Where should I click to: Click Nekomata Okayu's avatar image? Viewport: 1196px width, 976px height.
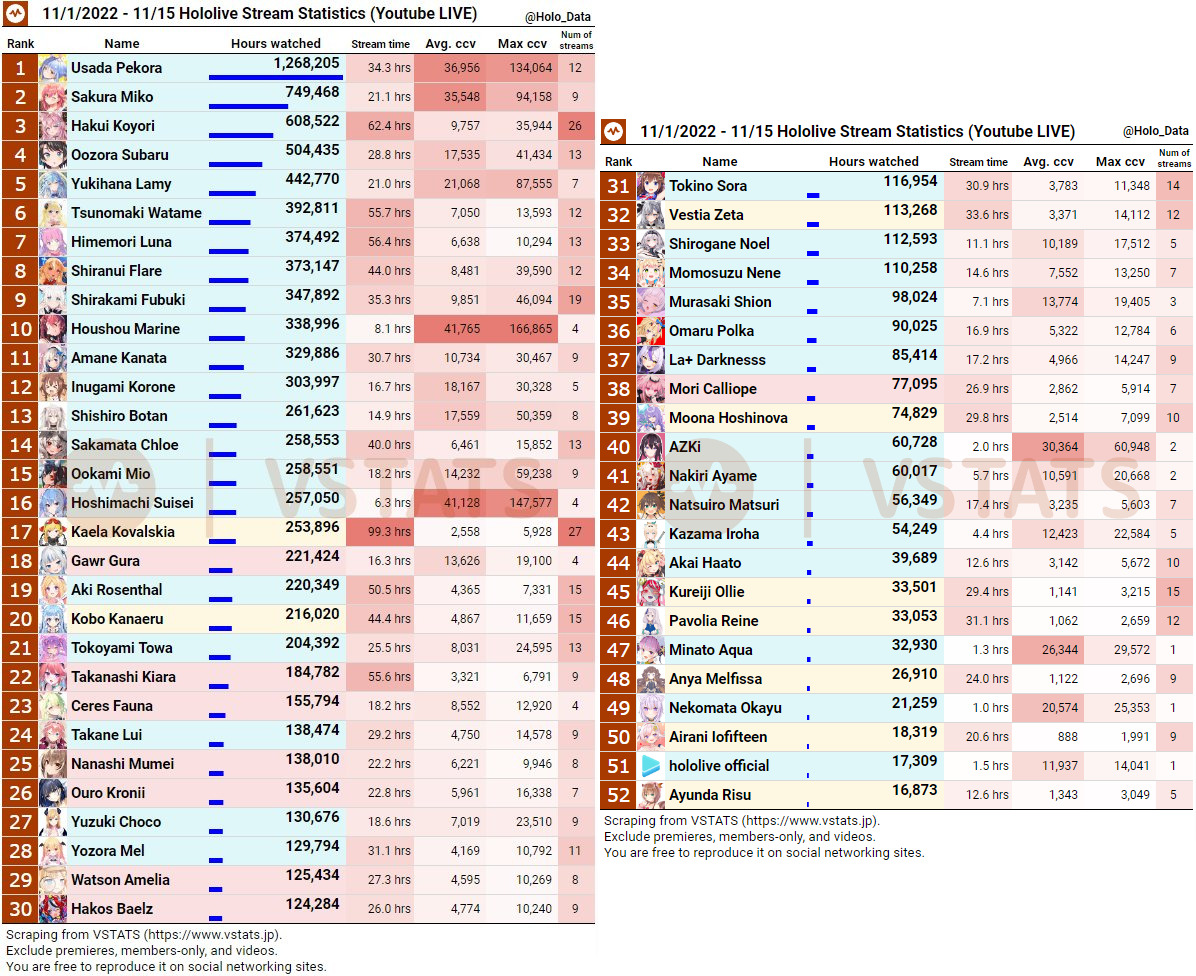(651, 708)
